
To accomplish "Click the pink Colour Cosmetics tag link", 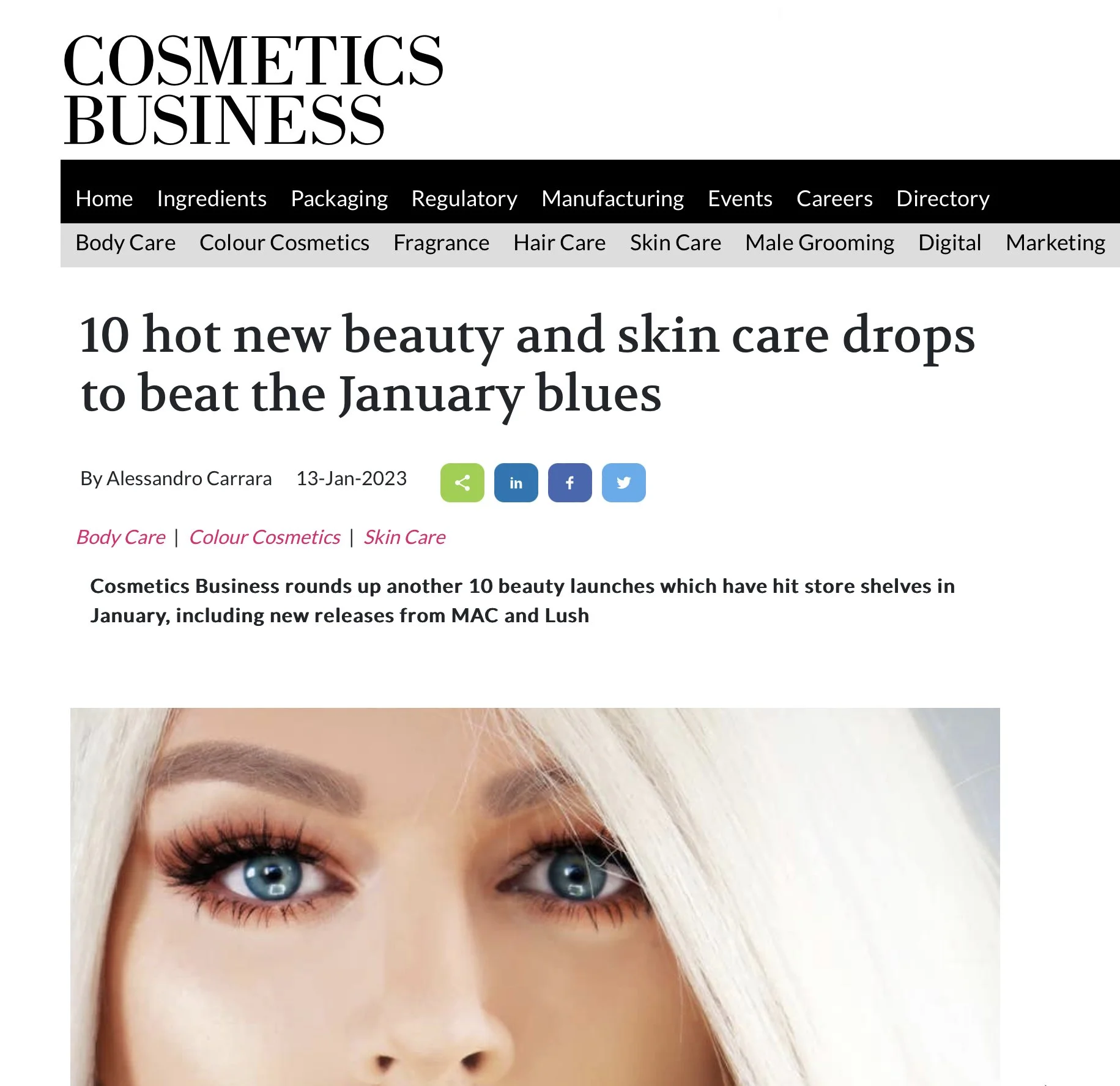I will [x=264, y=537].
